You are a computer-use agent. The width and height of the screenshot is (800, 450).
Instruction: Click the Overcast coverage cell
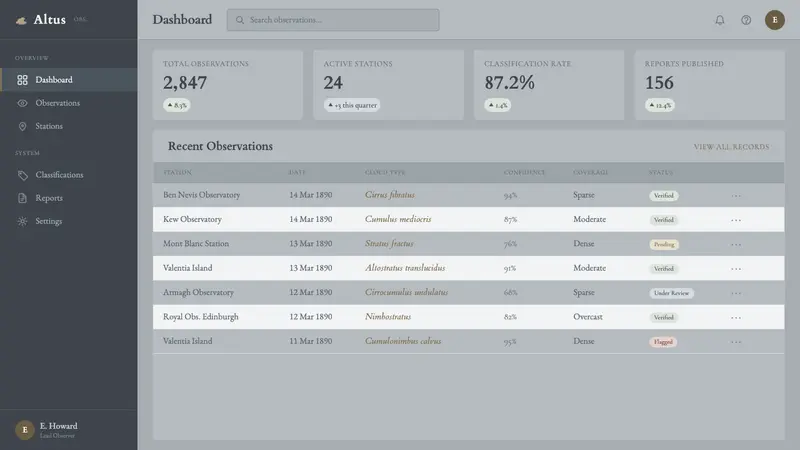(x=588, y=317)
